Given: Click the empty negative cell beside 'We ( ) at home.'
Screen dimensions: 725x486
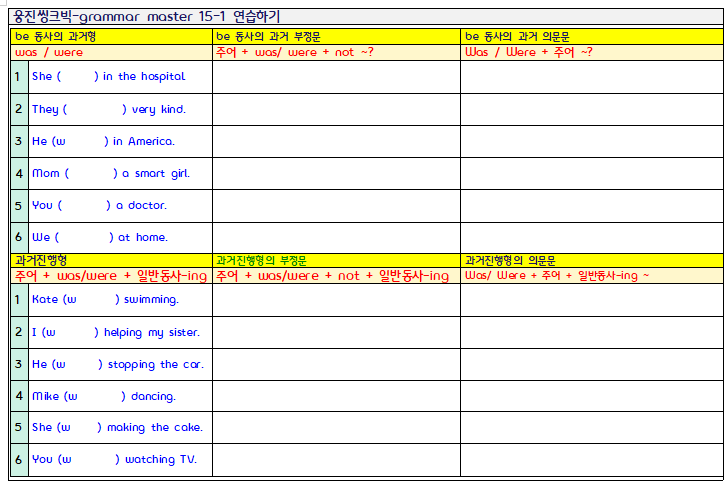Looking at the screenshot, I should pos(337,238).
